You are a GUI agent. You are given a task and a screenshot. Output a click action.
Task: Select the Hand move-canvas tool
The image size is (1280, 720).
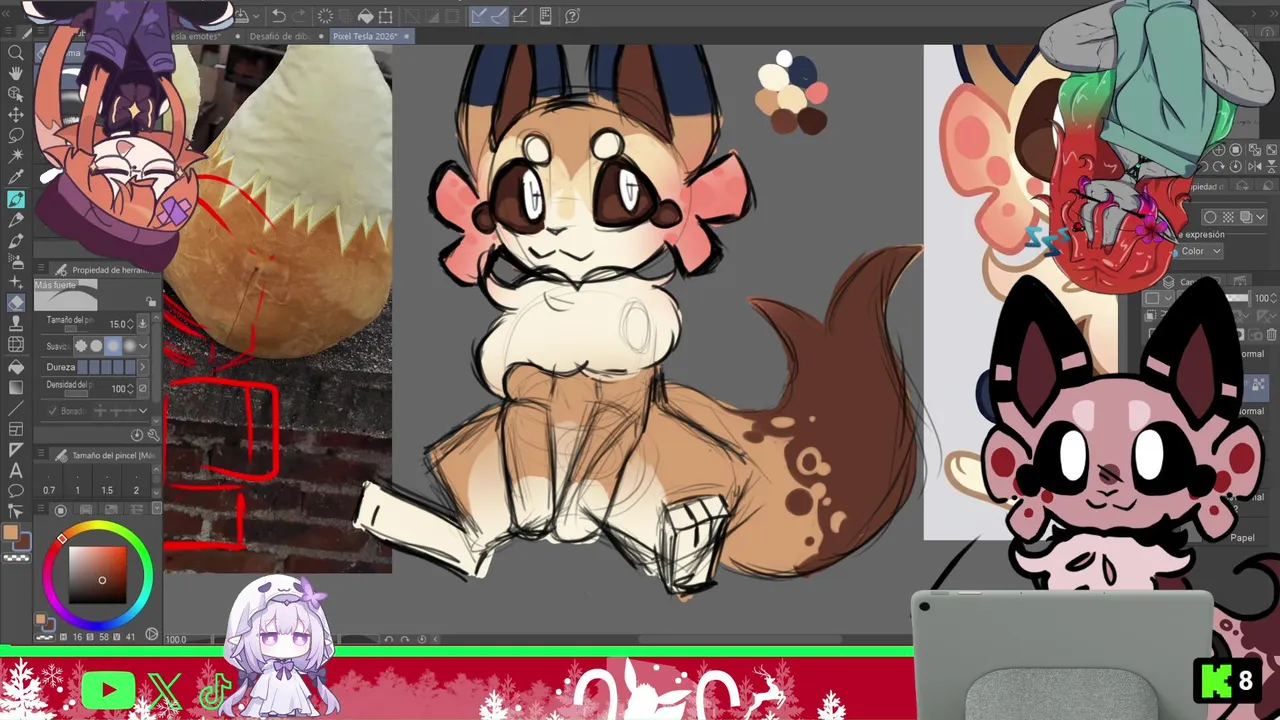16,73
